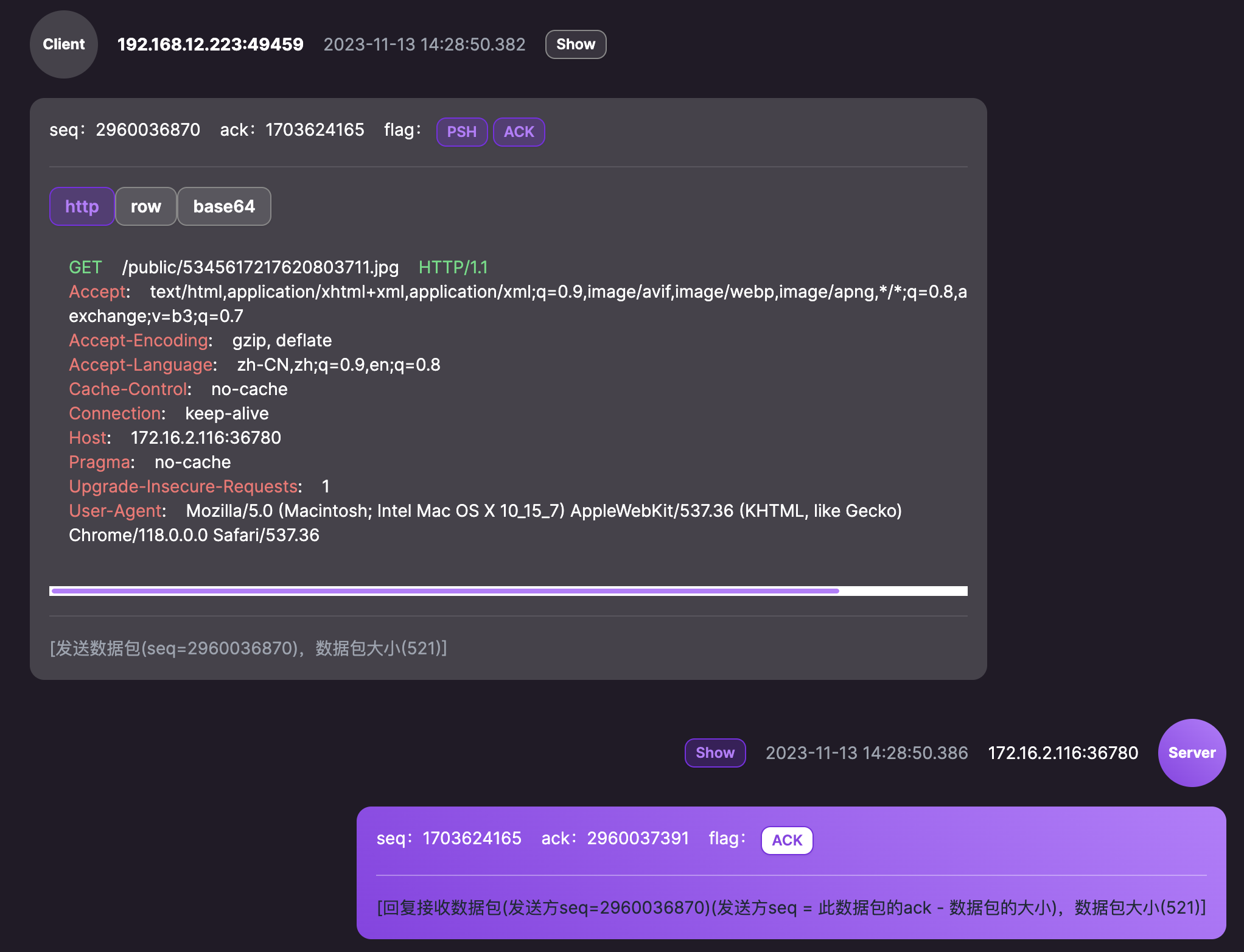Click Host value 172.16.2.116:36780
This screenshot has width=1244, height=952.
pyautogui.click(x=206, y=438)
